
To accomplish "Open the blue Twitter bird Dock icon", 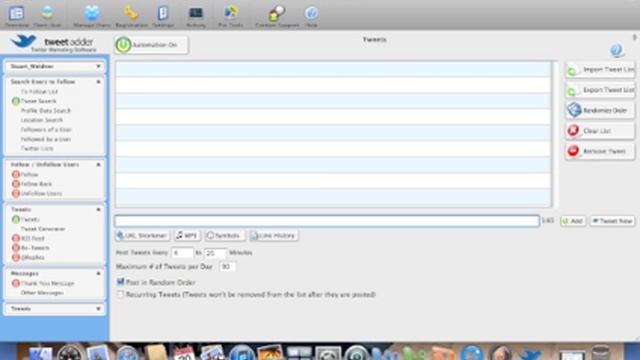I will pyautogui.click(x=530, y=353).
